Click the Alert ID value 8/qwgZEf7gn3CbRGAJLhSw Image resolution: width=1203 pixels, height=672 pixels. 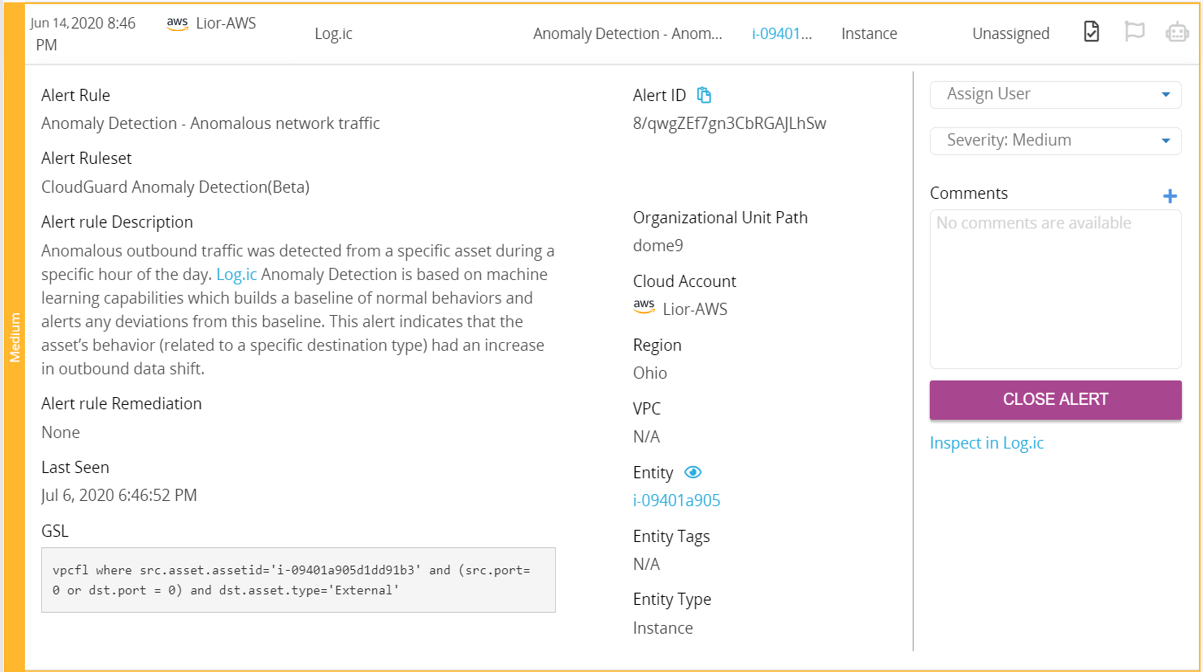pyautogui.click(x=730, y=123)
